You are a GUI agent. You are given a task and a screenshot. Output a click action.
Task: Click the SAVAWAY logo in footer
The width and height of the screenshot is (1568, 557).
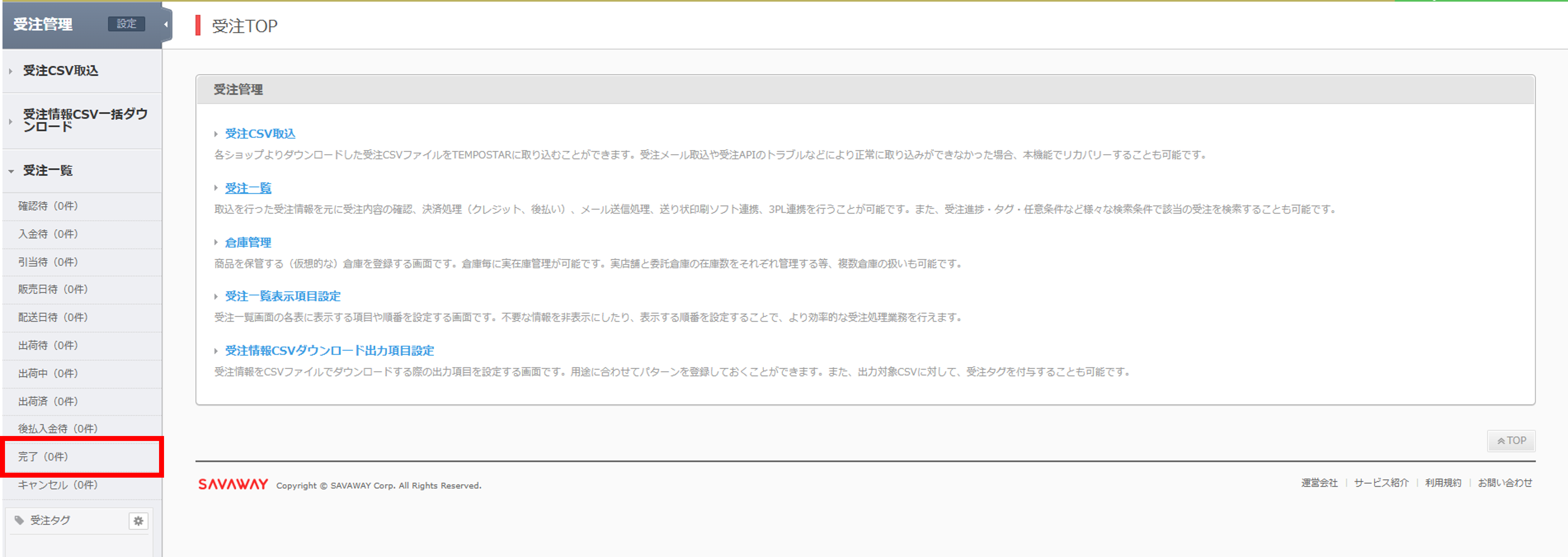pyautogui.click(x=233, y=484)
